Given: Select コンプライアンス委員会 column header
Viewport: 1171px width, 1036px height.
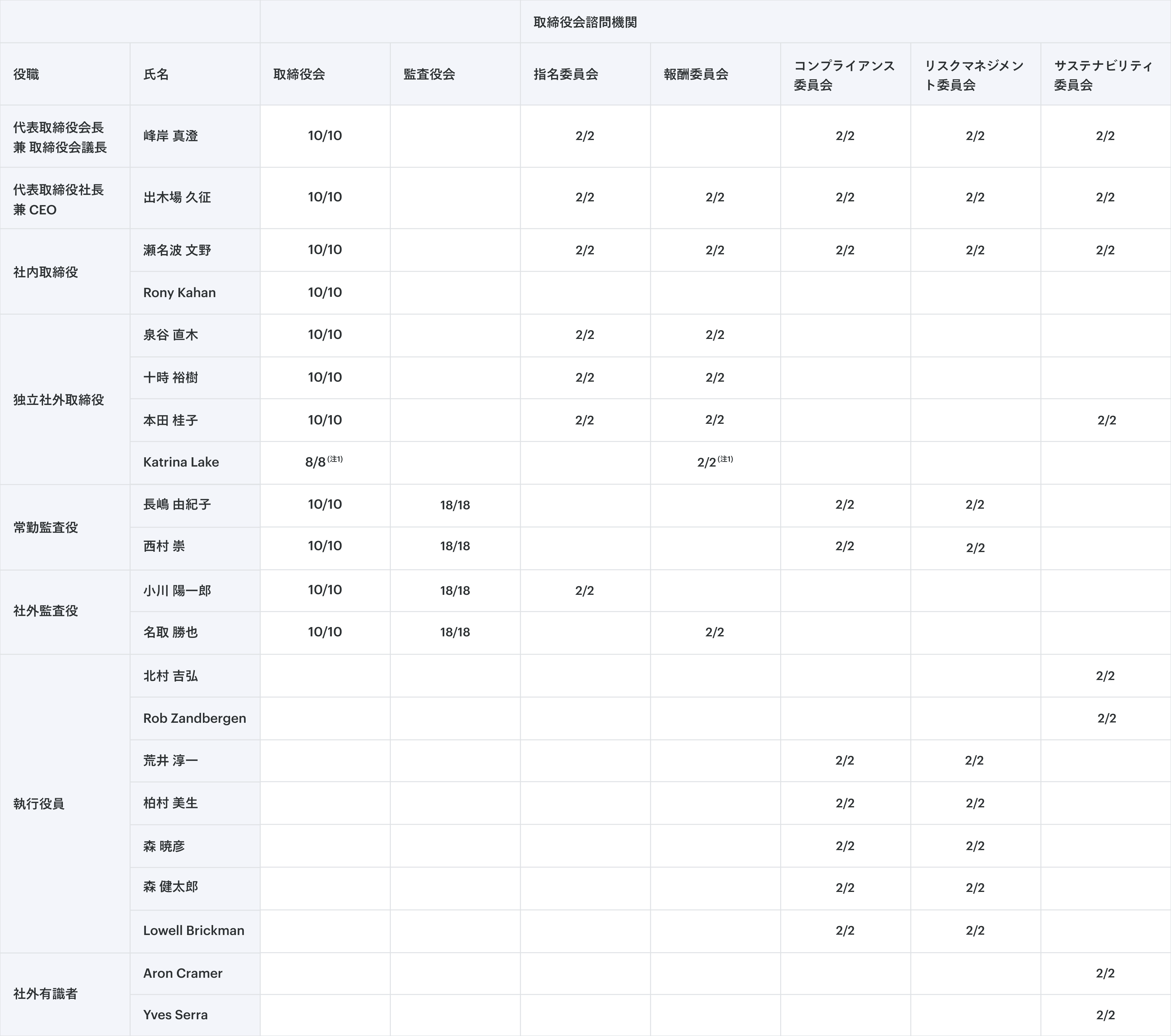Looking at the screenshot, I should (844, 75).
